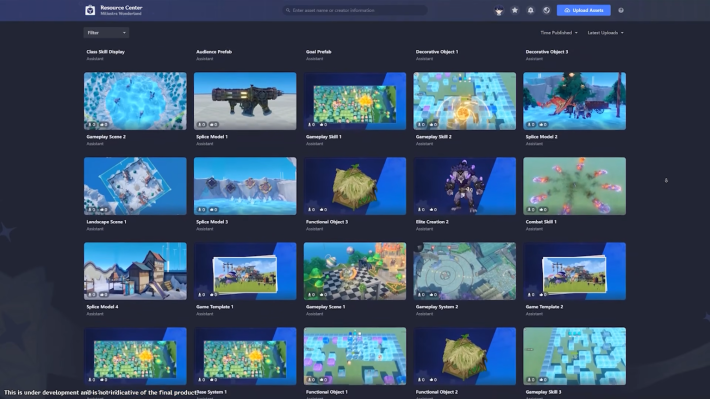The width and height of the screenshot is (710, 399).
Task: Click like icon on Gameplay System 2 thumbnail
Action: tap(432, 295)
